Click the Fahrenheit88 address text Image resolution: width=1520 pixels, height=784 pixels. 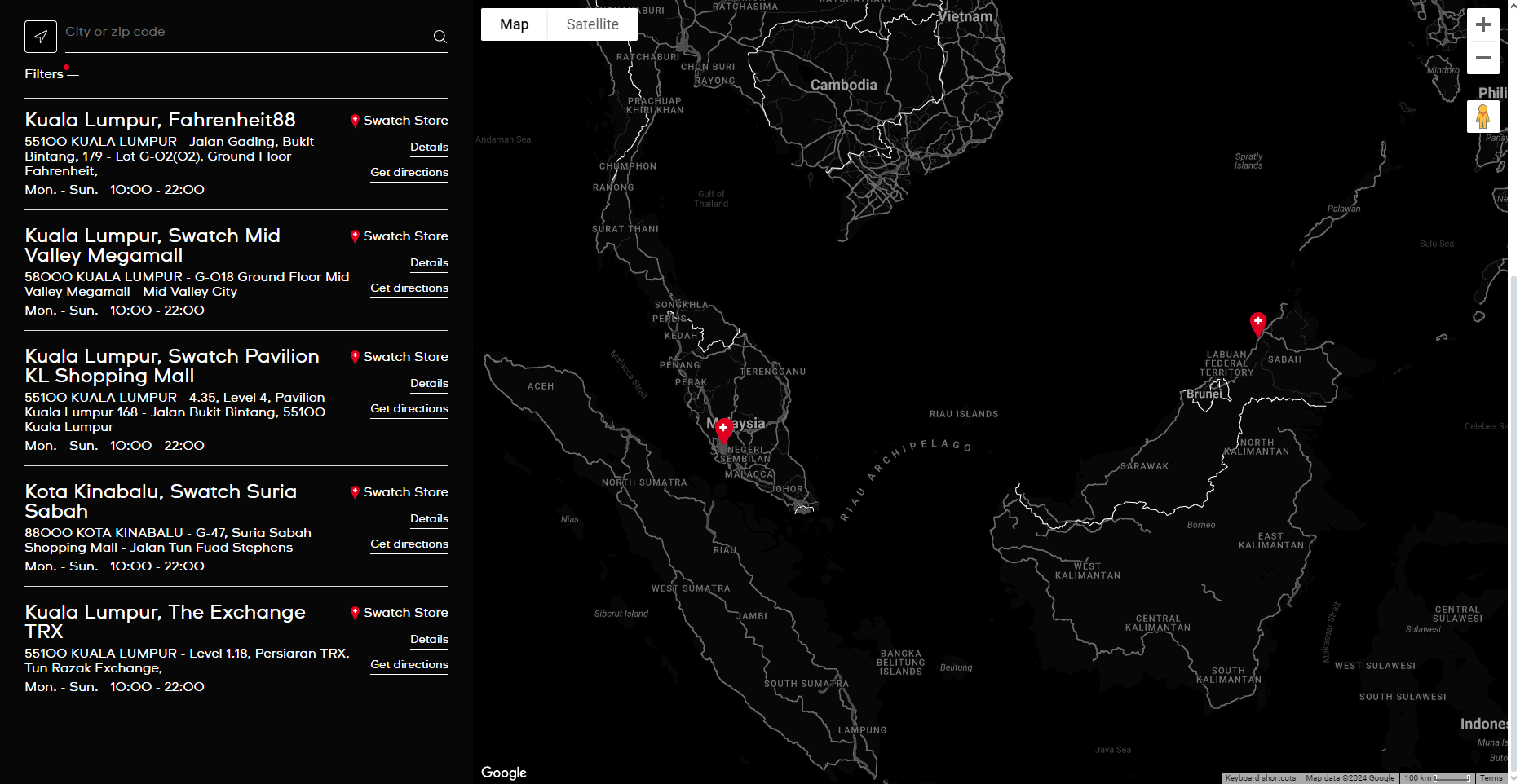170,156
